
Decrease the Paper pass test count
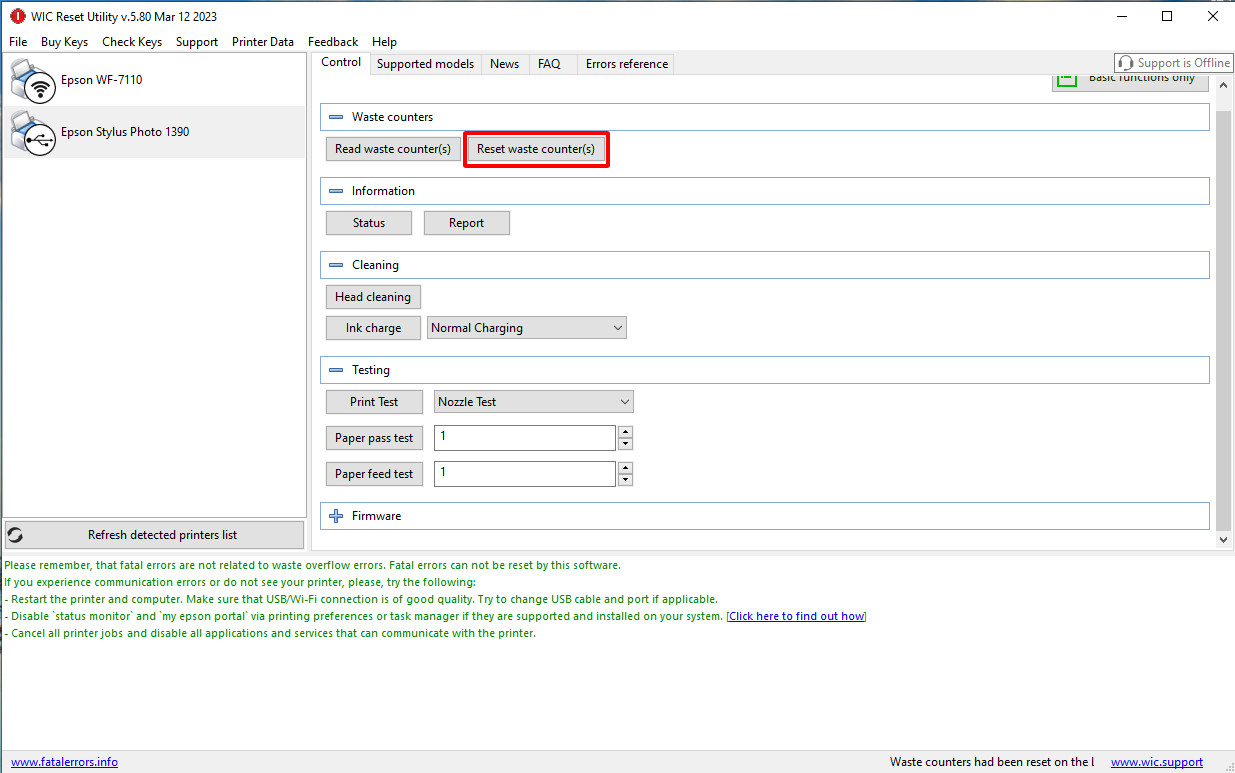(x=625, y=444)
